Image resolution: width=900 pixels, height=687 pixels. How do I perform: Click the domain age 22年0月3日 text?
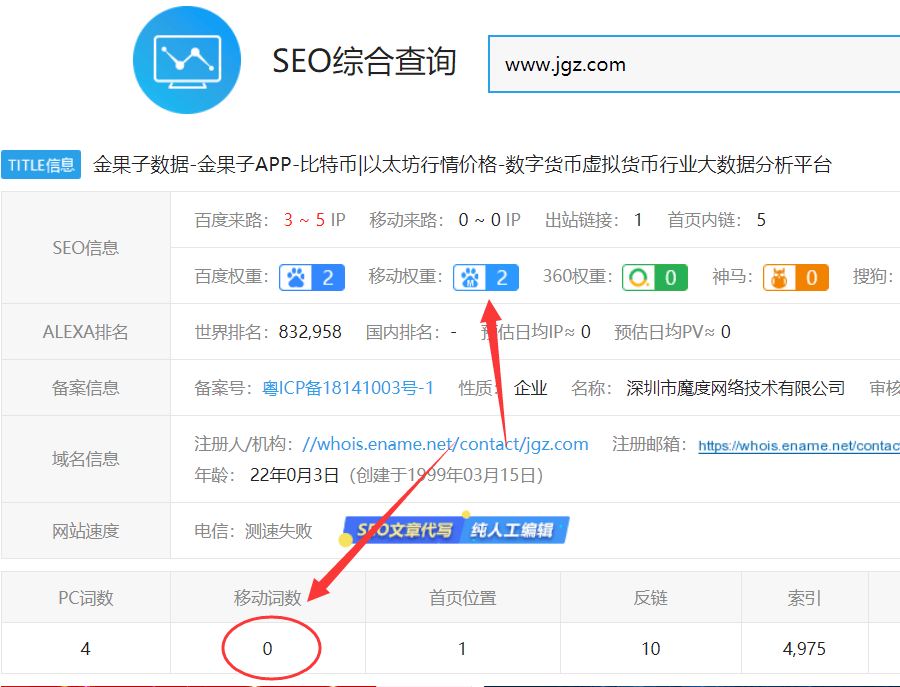pos(294,475)
